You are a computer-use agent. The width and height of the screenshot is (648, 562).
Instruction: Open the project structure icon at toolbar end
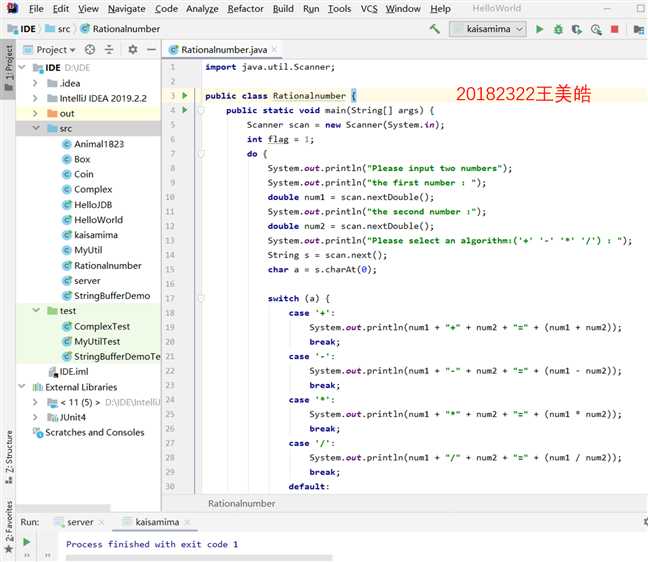(x=638, y=29)
